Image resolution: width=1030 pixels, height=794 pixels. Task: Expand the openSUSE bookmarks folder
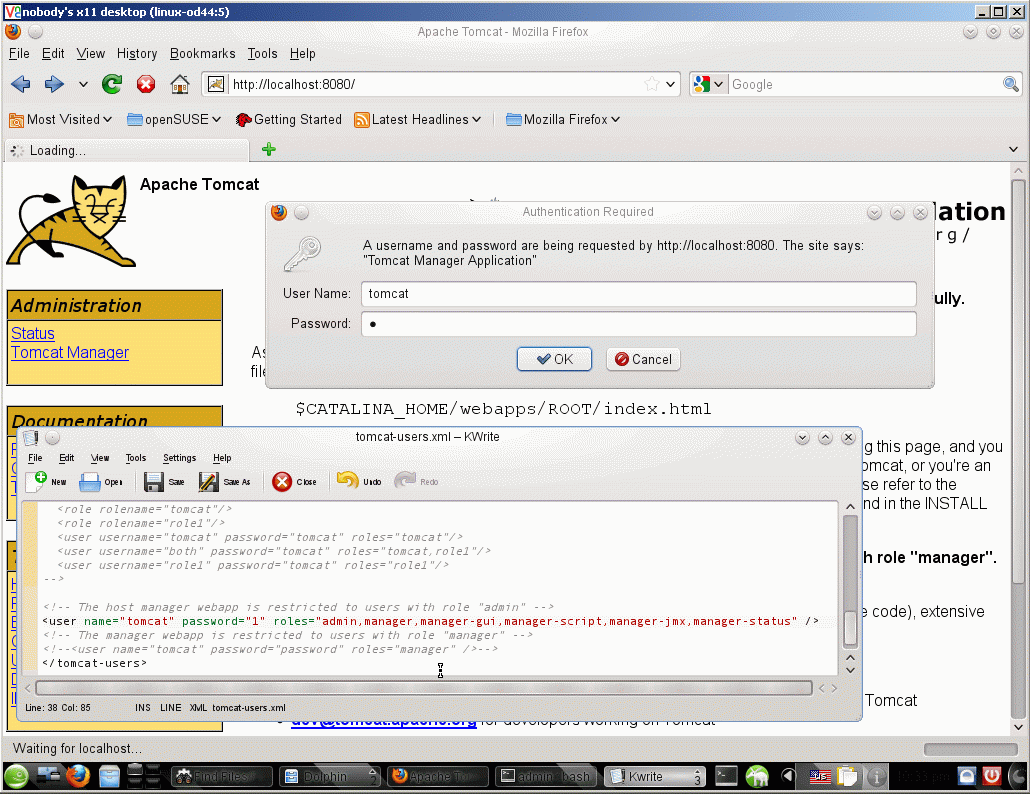tap(173, 120)
